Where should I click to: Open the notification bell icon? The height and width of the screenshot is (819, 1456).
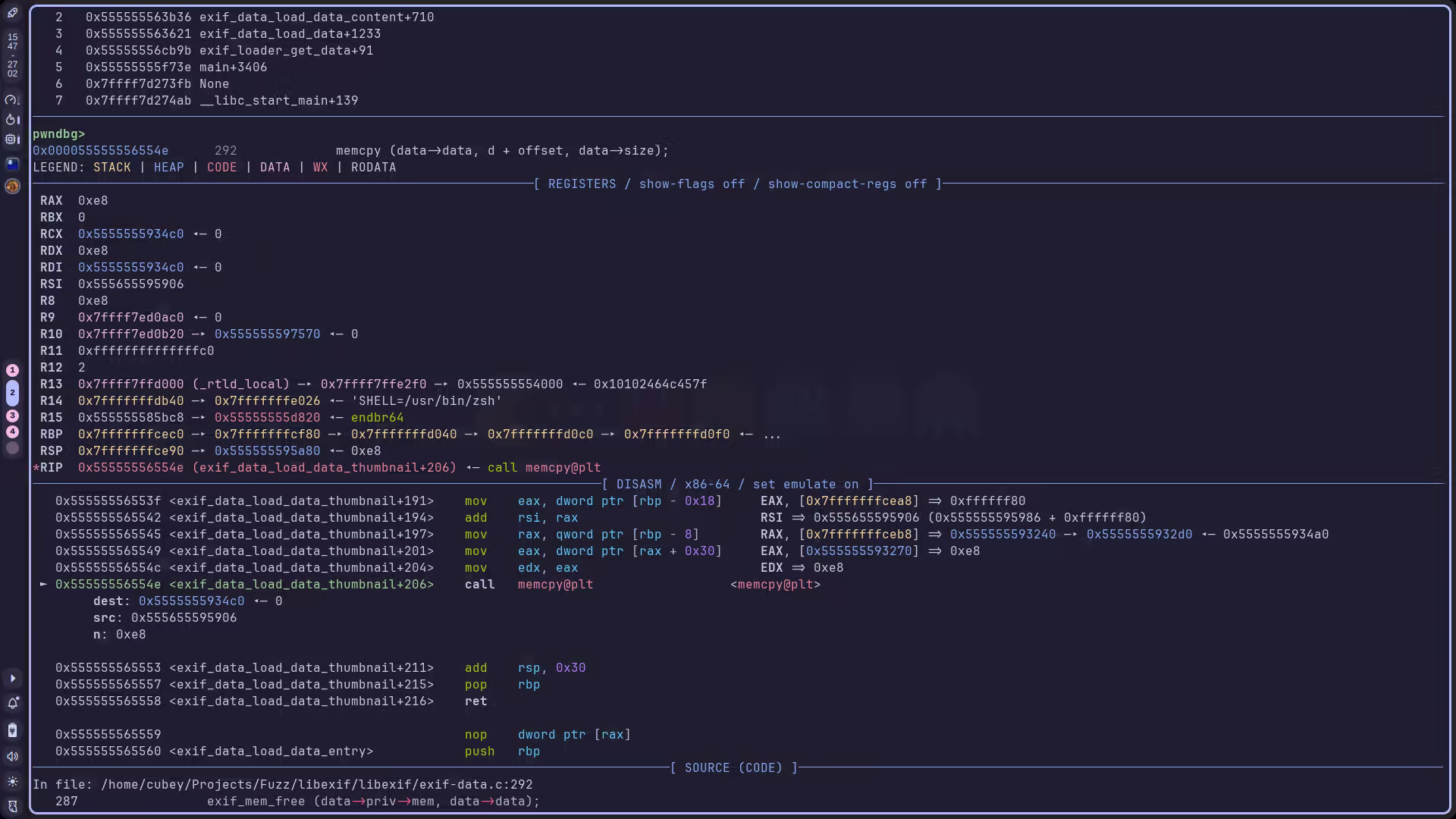(12, 704)
